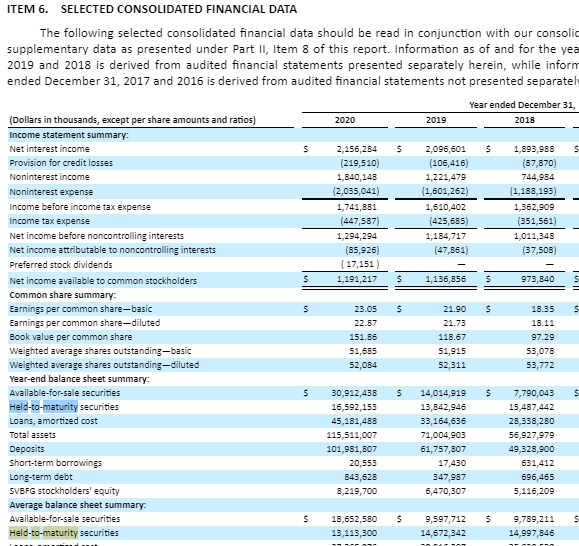Select the basic shares value 51,915
Viewport: 579px width, 546px height.
point(452,351)
